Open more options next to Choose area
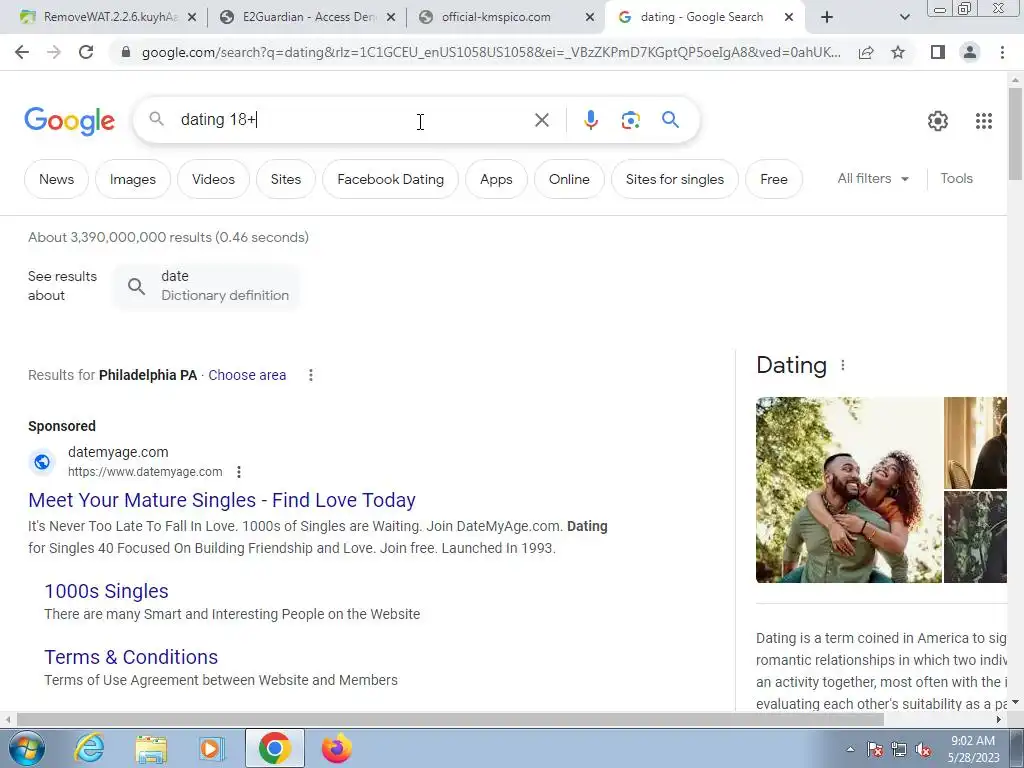This screenshot has width=1024, height=768. click(x=311, y=375)
